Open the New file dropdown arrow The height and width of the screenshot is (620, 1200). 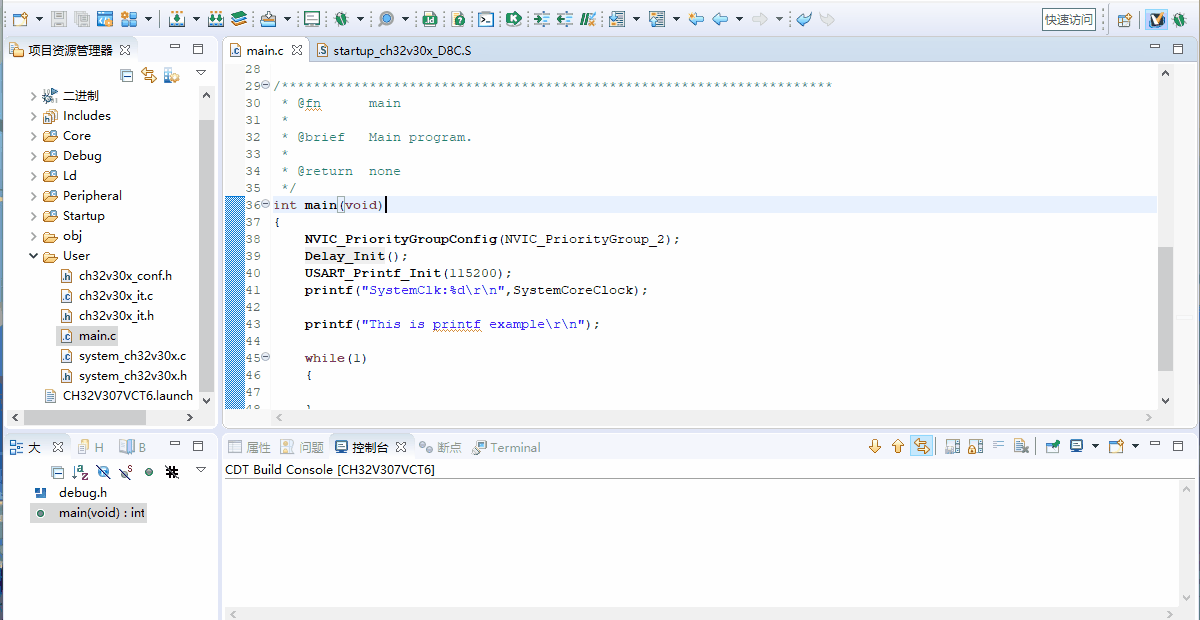pos(38,19)
